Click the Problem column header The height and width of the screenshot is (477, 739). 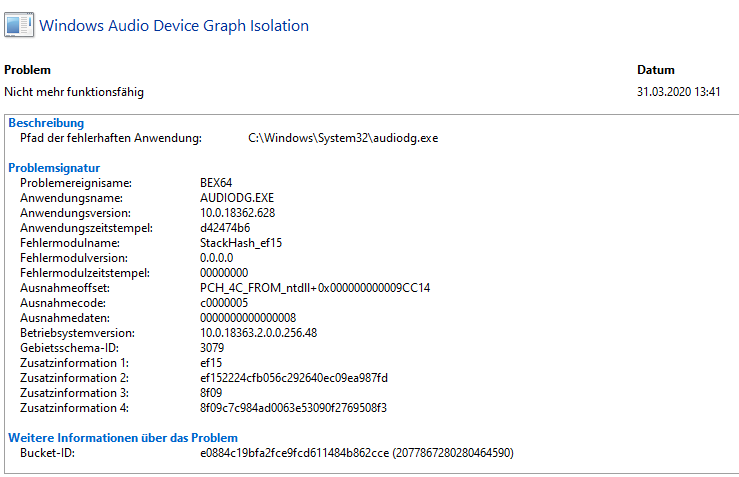tap(27, 70)
